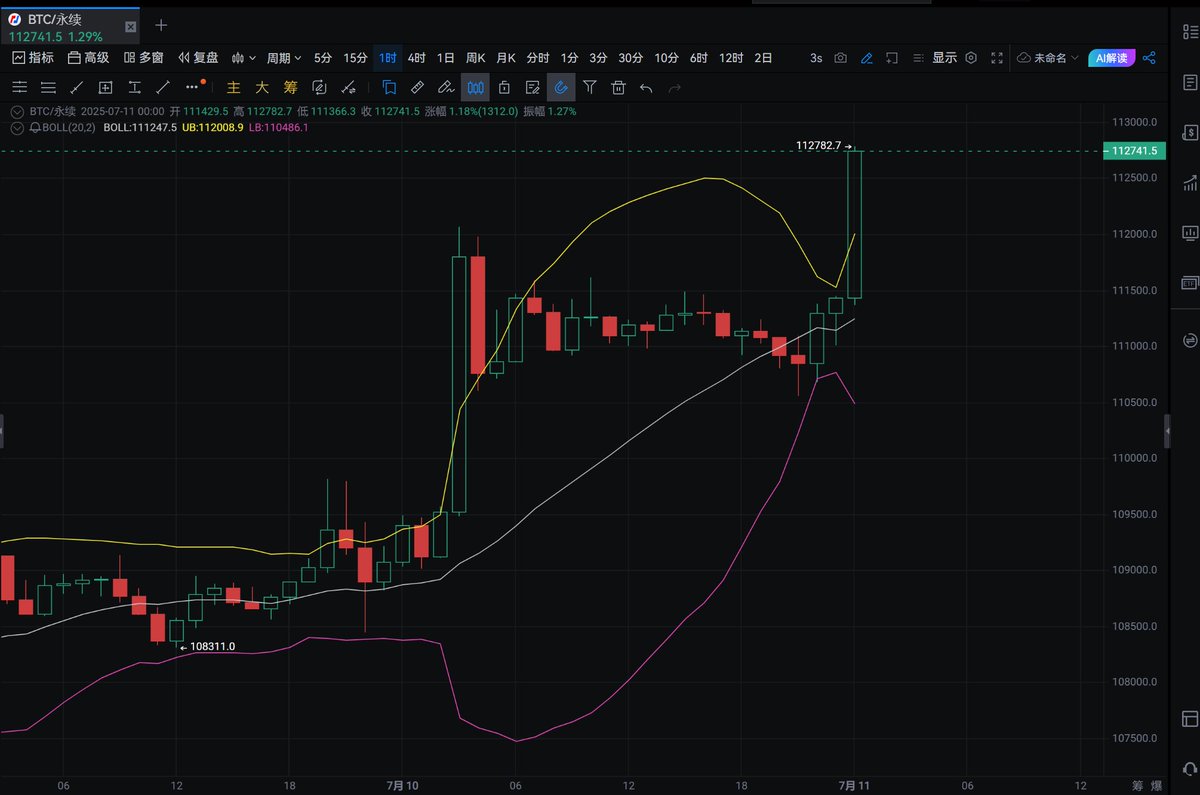Click the 3s refresh interval
1200x795 pixels.
point(816,58)
